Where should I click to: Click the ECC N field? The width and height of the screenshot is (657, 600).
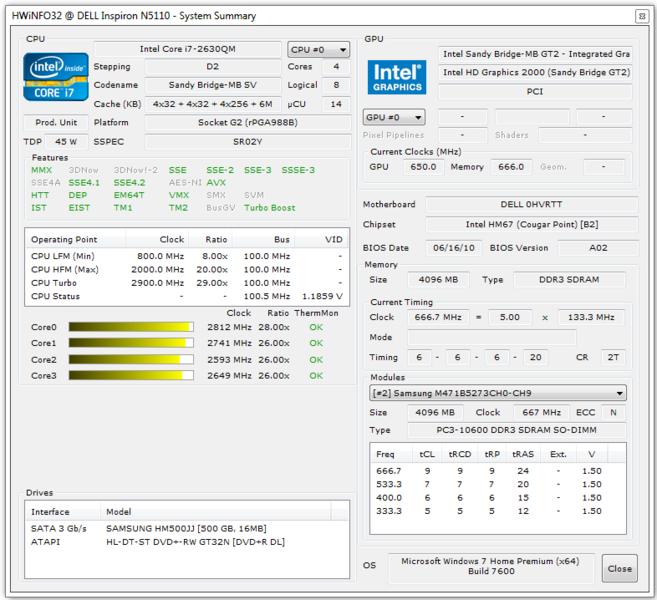click(x=613, y=412)
